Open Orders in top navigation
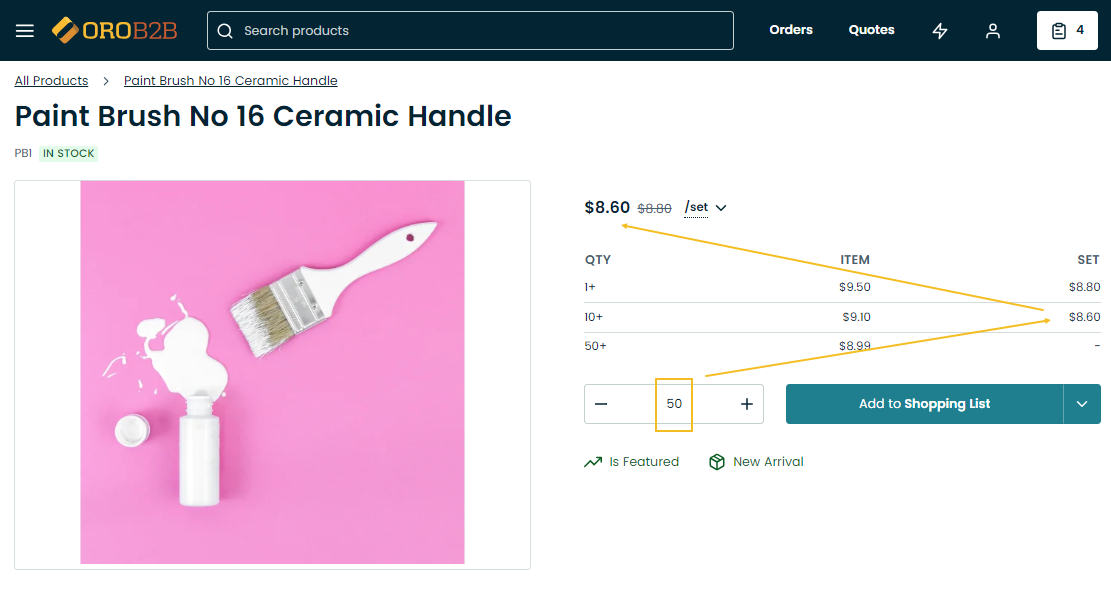 point(791,30)
